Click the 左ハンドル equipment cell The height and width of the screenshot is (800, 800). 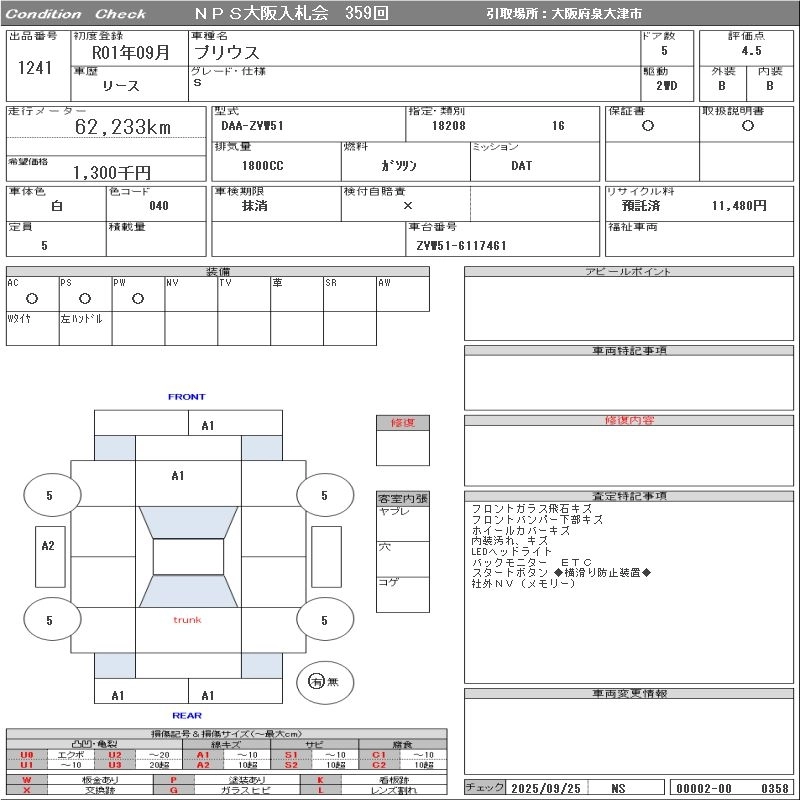86,329
